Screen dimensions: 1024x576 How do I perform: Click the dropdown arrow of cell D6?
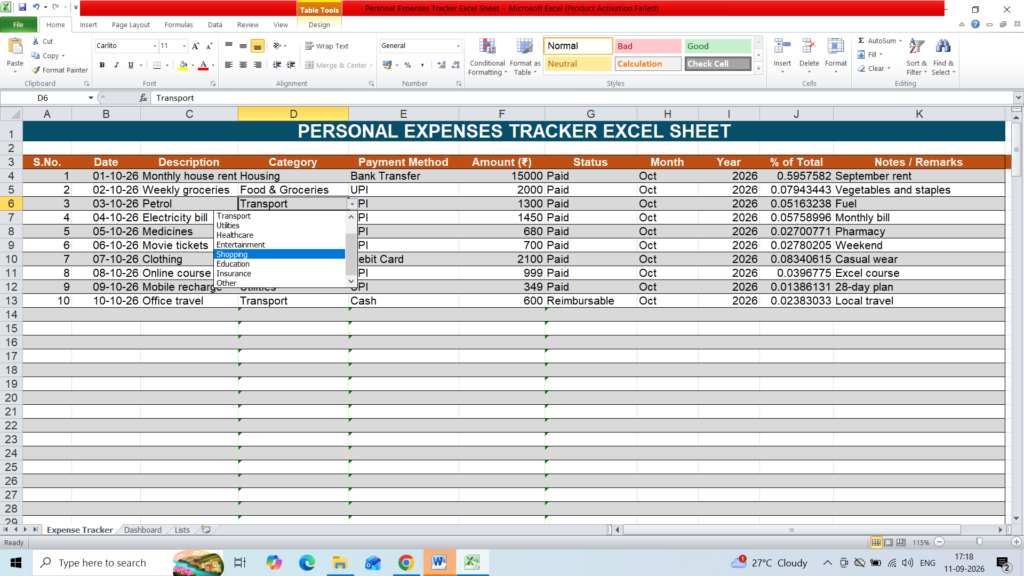pos(352,204)
